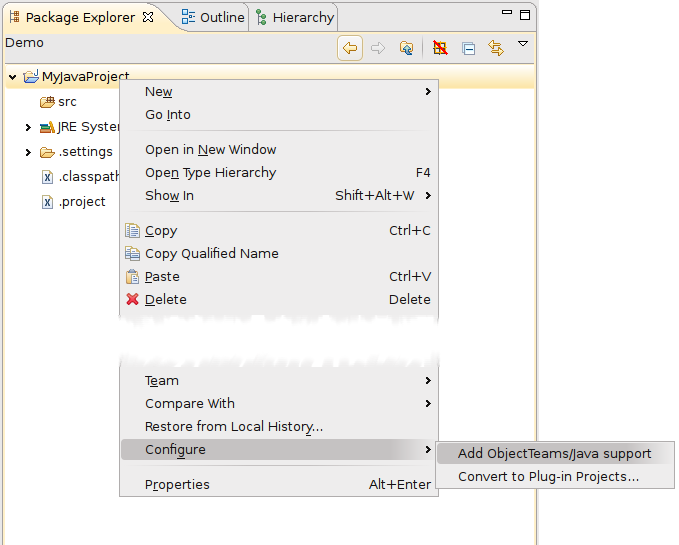The width and height of the screenshot is (679, 545).
Task: Choose Convert to Plug-in Projects
Action: coord(548,476)
